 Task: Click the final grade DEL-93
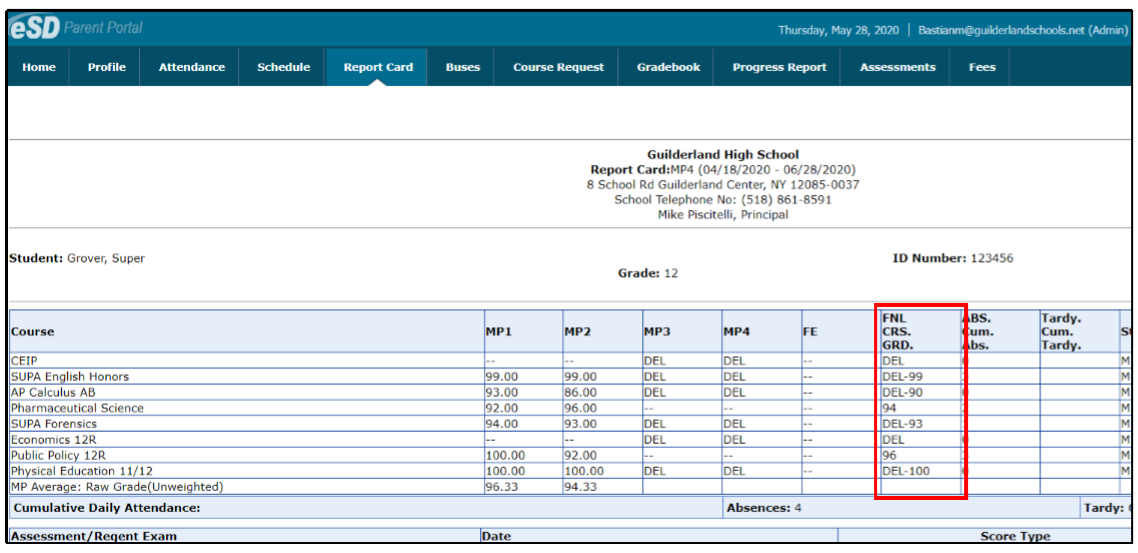(x=902, y=423)
